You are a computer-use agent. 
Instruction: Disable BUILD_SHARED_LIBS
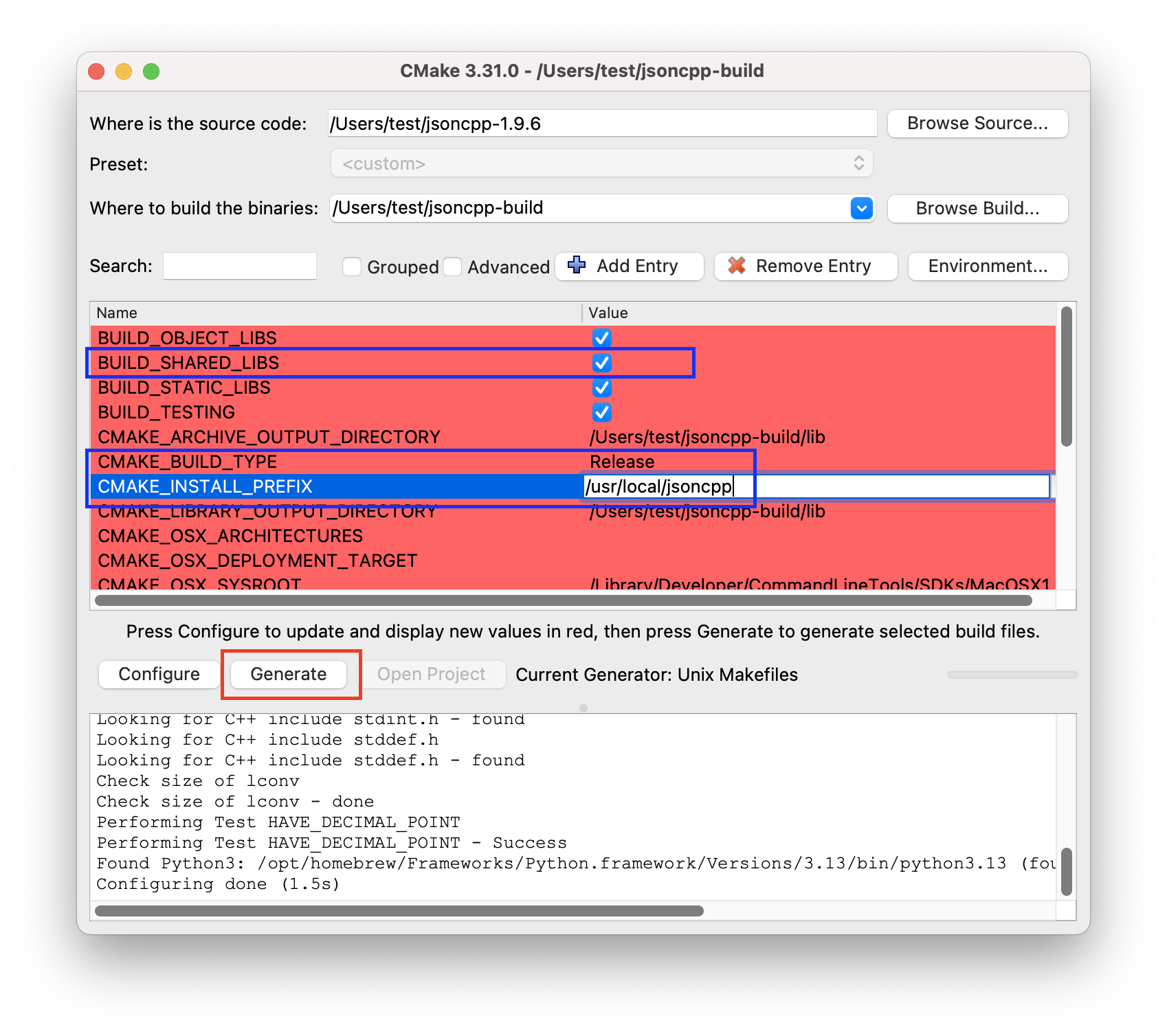[601, 363]
